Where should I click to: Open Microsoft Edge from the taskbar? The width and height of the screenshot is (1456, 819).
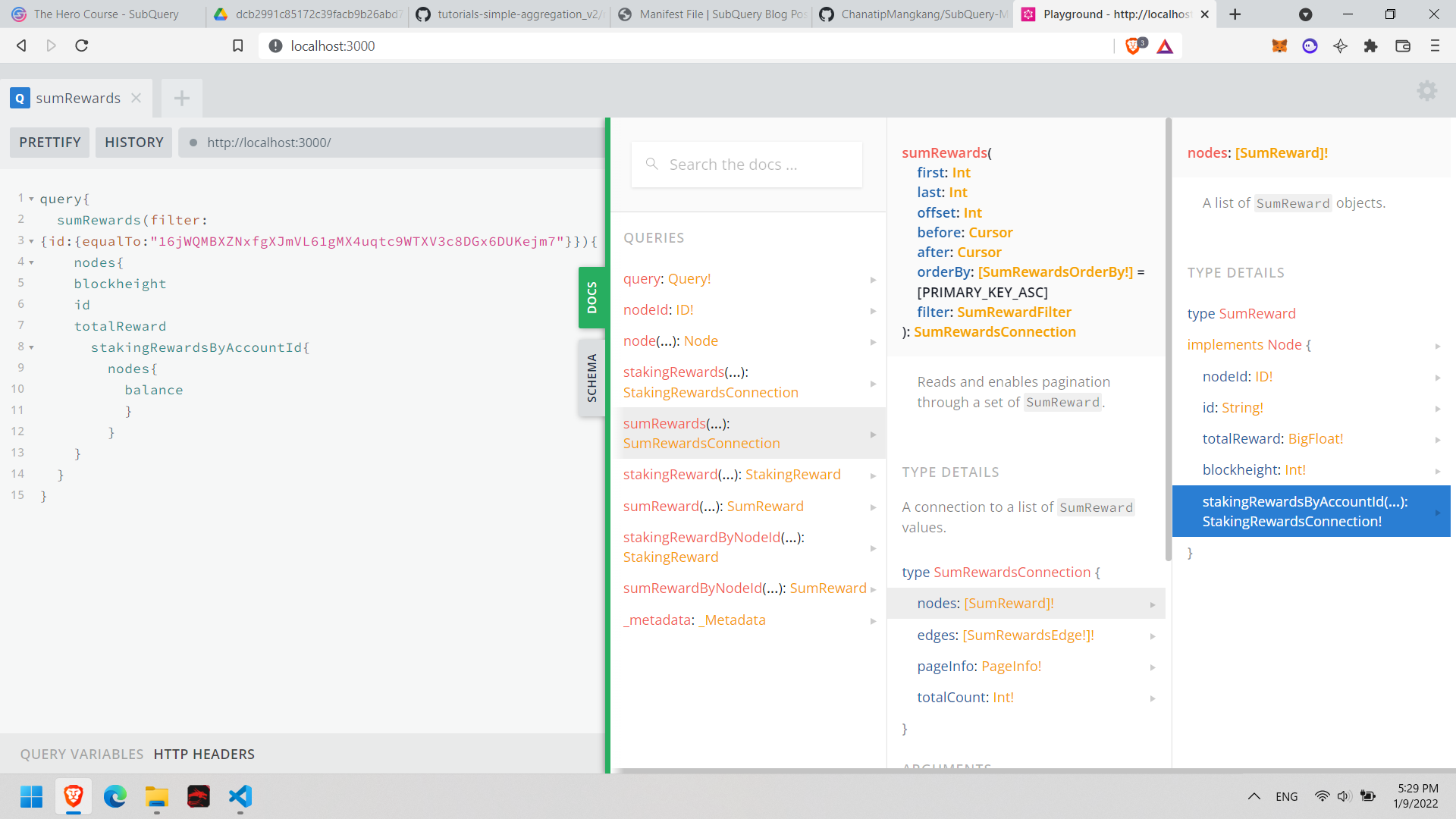[115, 797]
